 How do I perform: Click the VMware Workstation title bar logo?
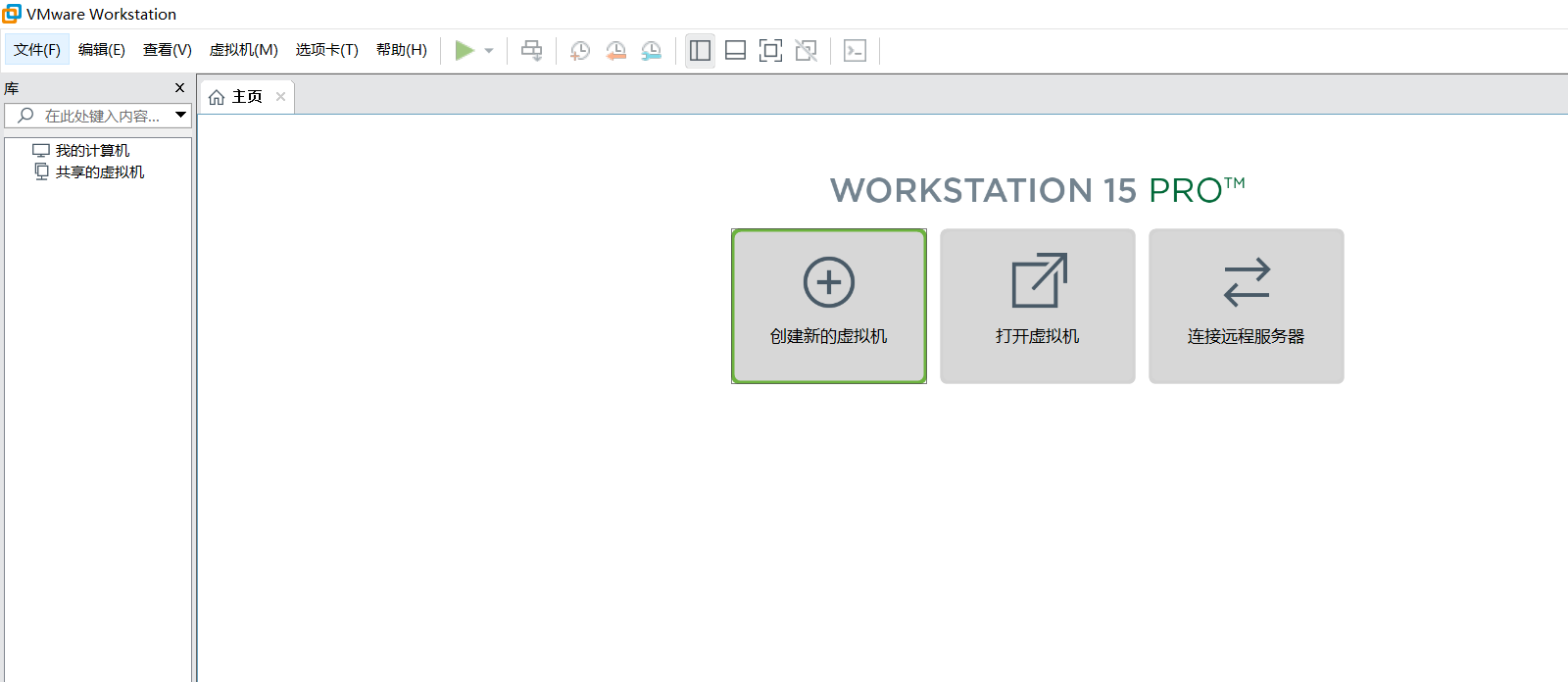[12, 14]
